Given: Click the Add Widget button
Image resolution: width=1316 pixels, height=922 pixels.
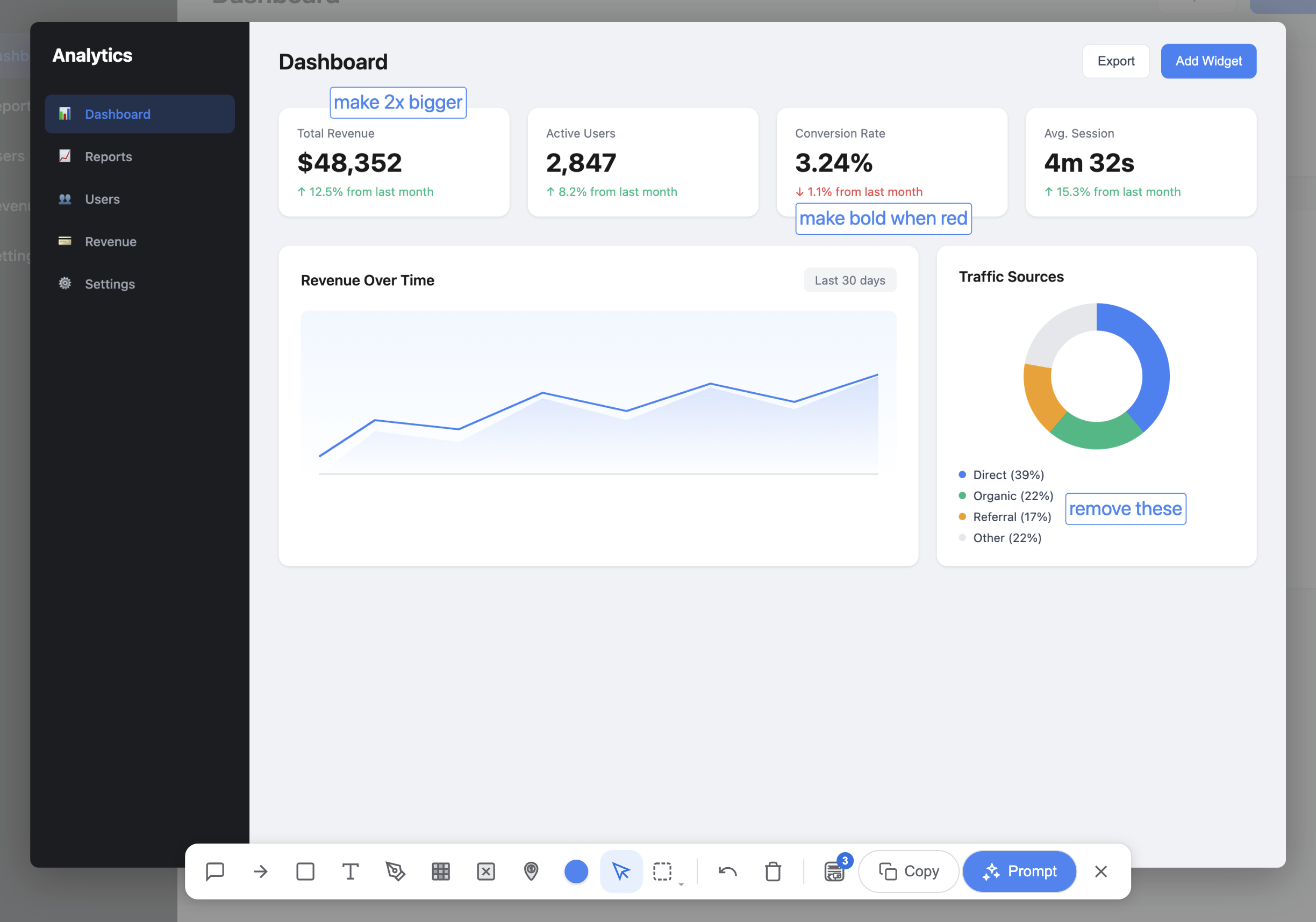Looking at the screenshot, I should pyautogui.click(x=1208, y=61).
